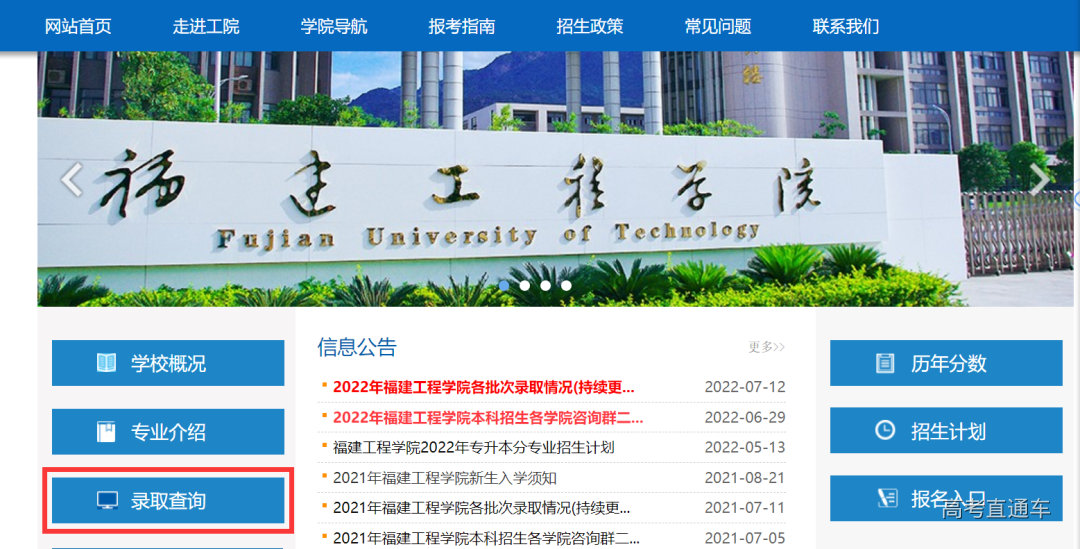This screenshot has height=549, width=1080.
Task: Open the 2022年福建工程学院本科招生各学院咨询群 announcement
Action: (488, 417)
